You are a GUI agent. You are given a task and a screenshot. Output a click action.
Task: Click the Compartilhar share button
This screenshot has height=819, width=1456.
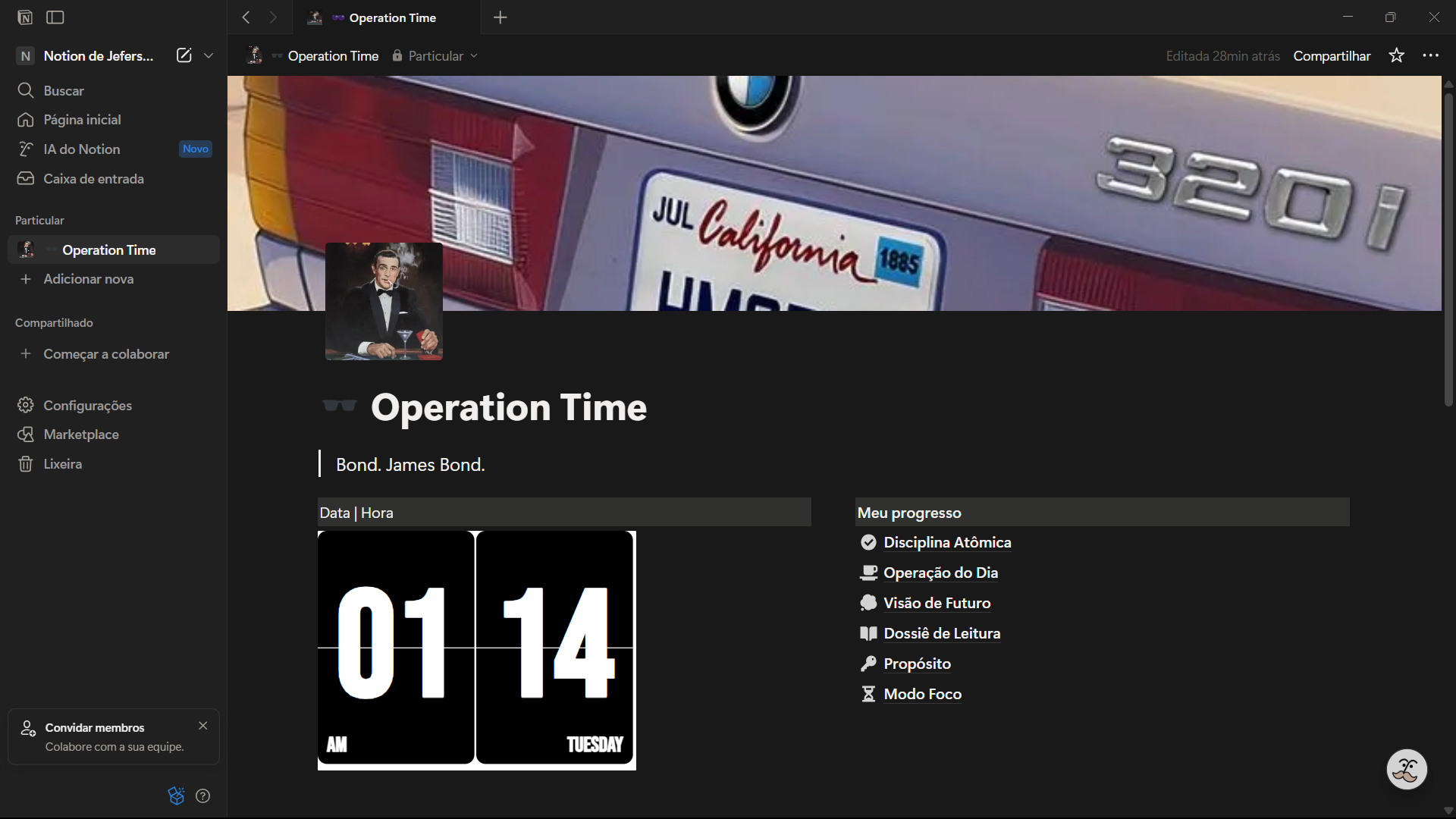1332,56
